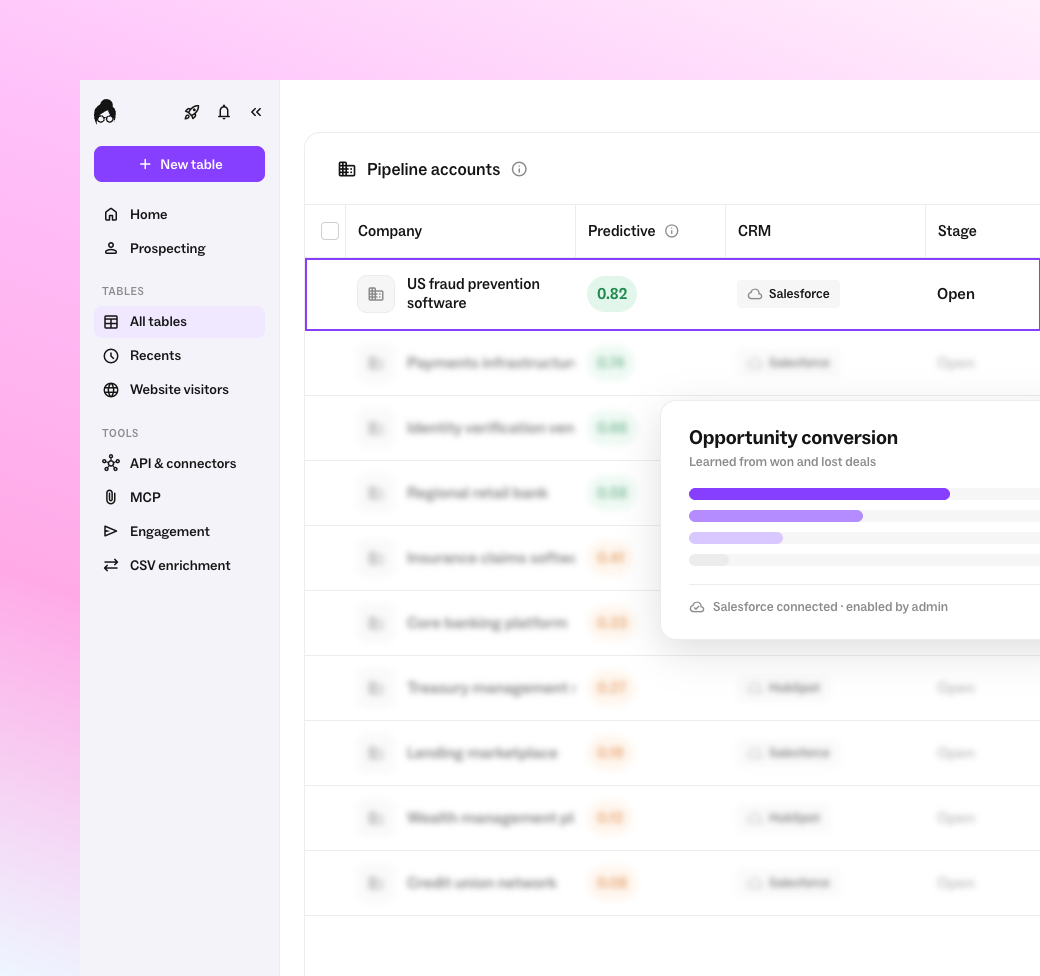Viewport: 1040px width, 976px height.
Task: Show info for Pipeline accounts
Action: point(519,169)
